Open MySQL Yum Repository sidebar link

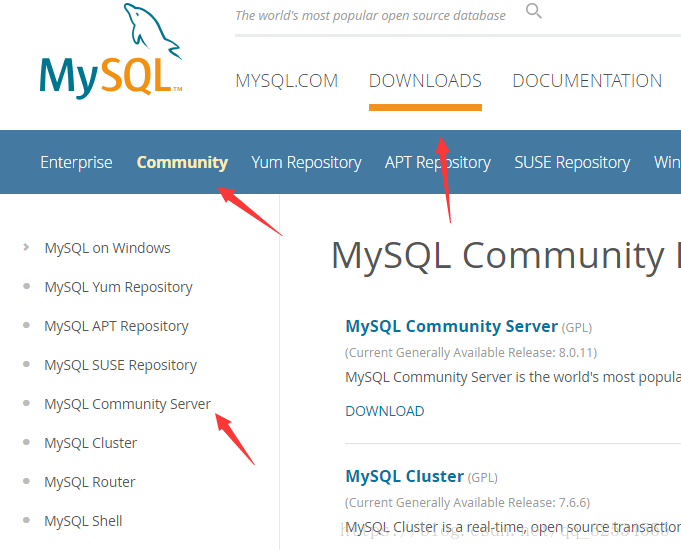pos(118,287)
